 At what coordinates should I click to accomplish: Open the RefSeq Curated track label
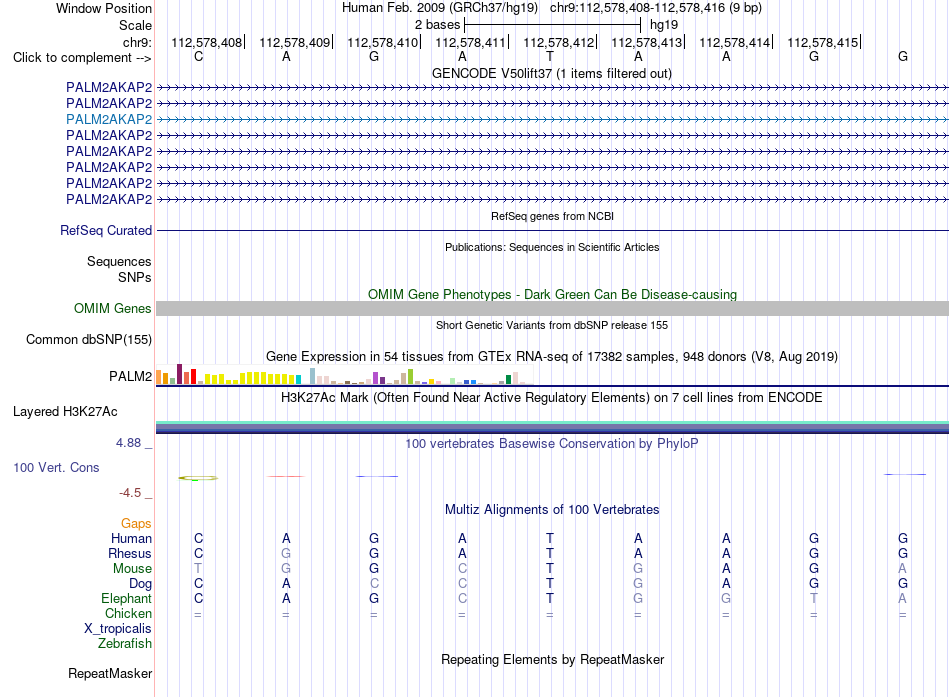click(x=106, y=230)
